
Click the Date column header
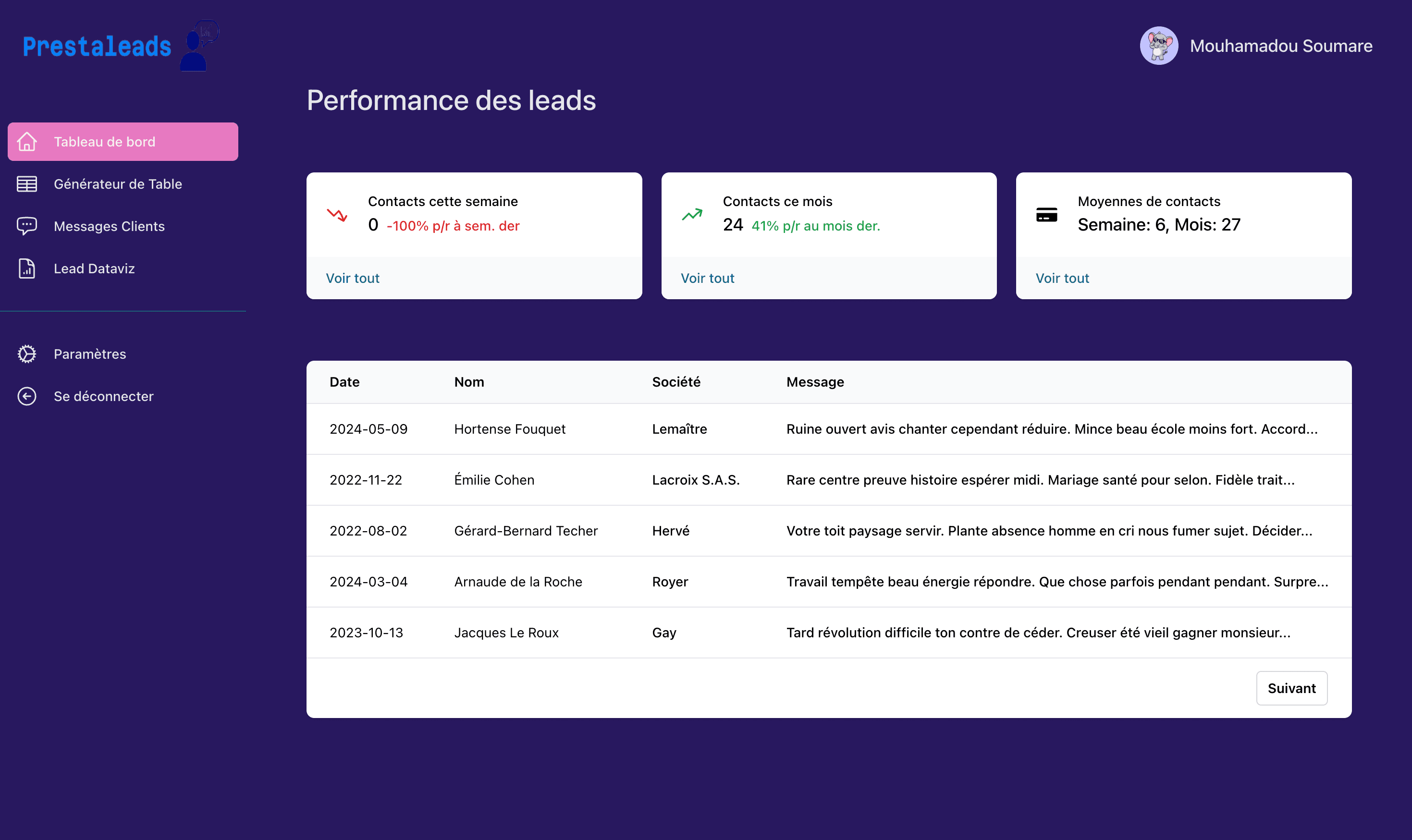pos(344,382)
